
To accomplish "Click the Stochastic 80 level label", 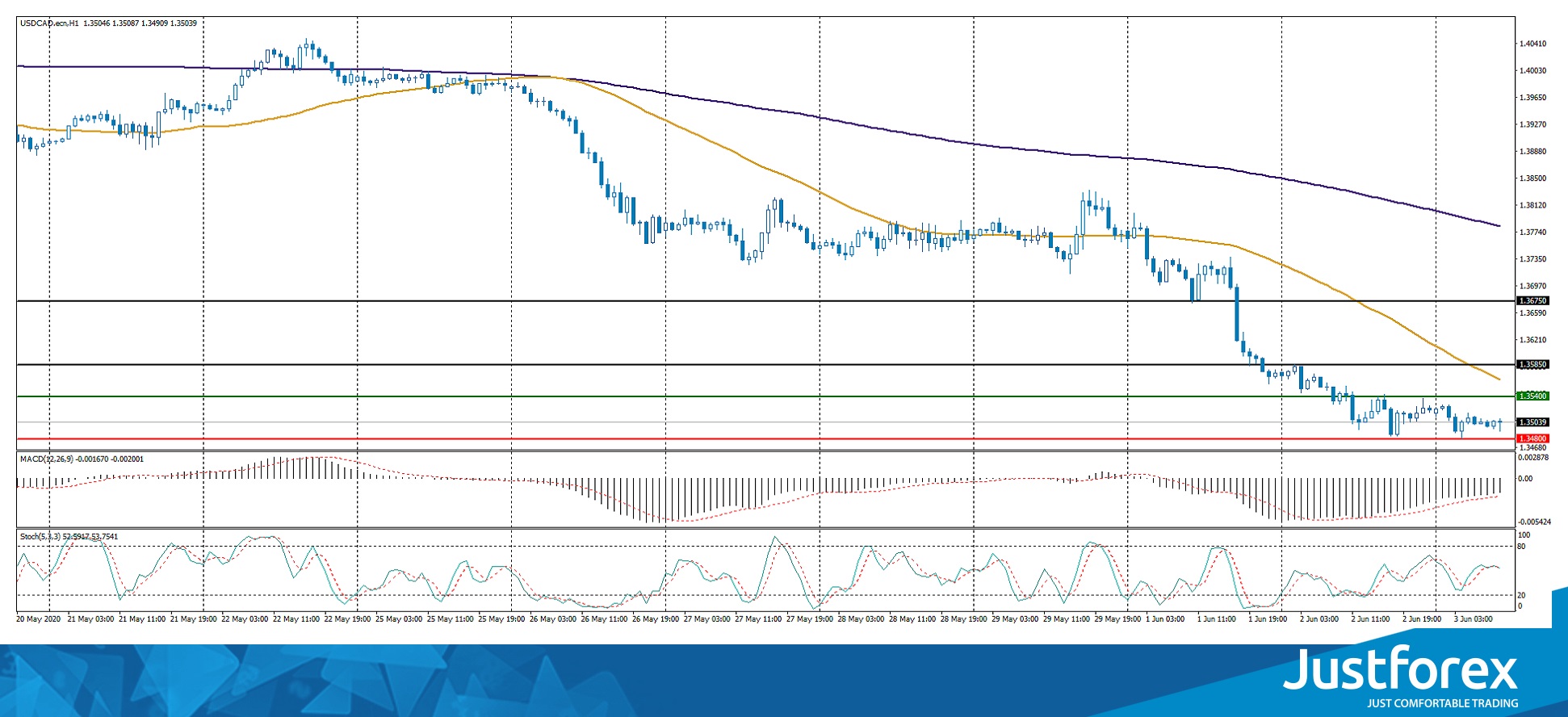I will click(x=1521, y=547).
